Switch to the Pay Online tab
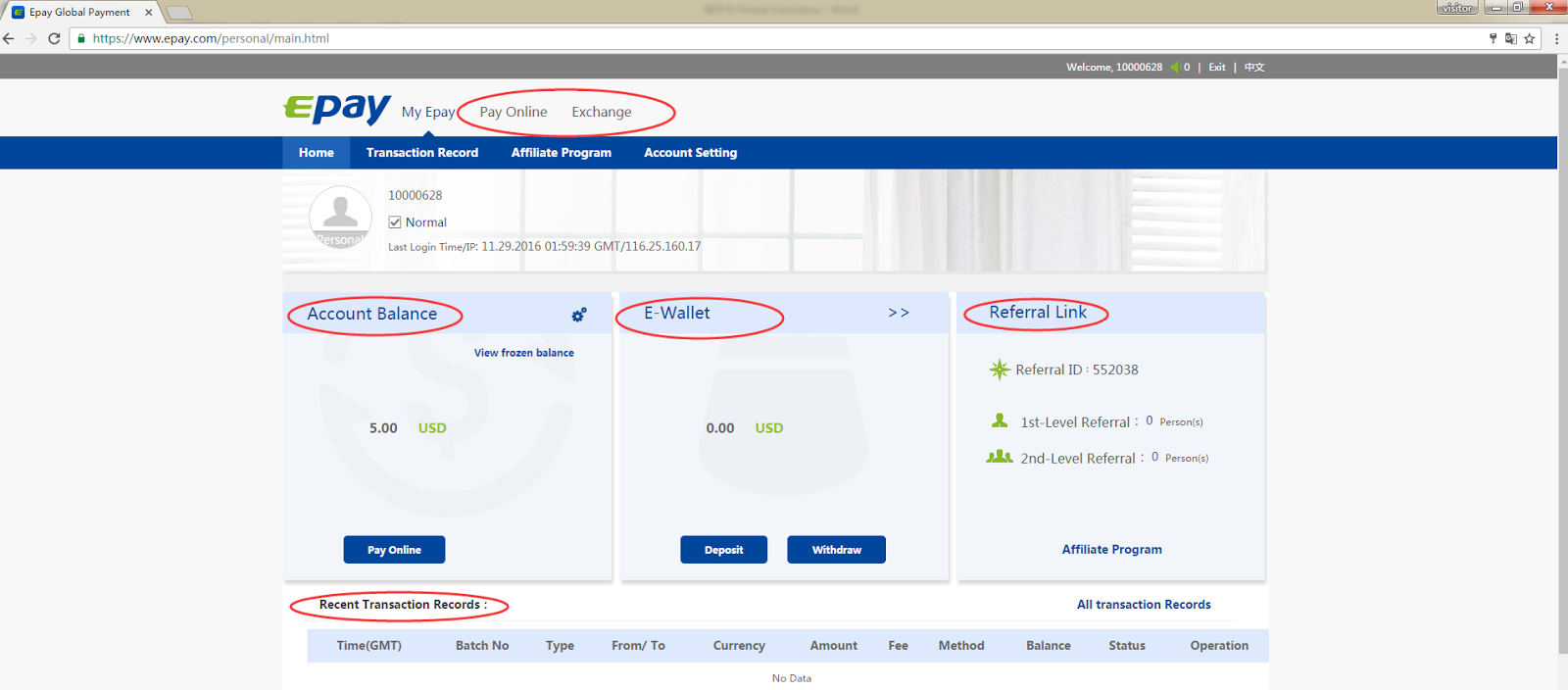This screenshot has width=1568, height=690. [x=514, y=112]
